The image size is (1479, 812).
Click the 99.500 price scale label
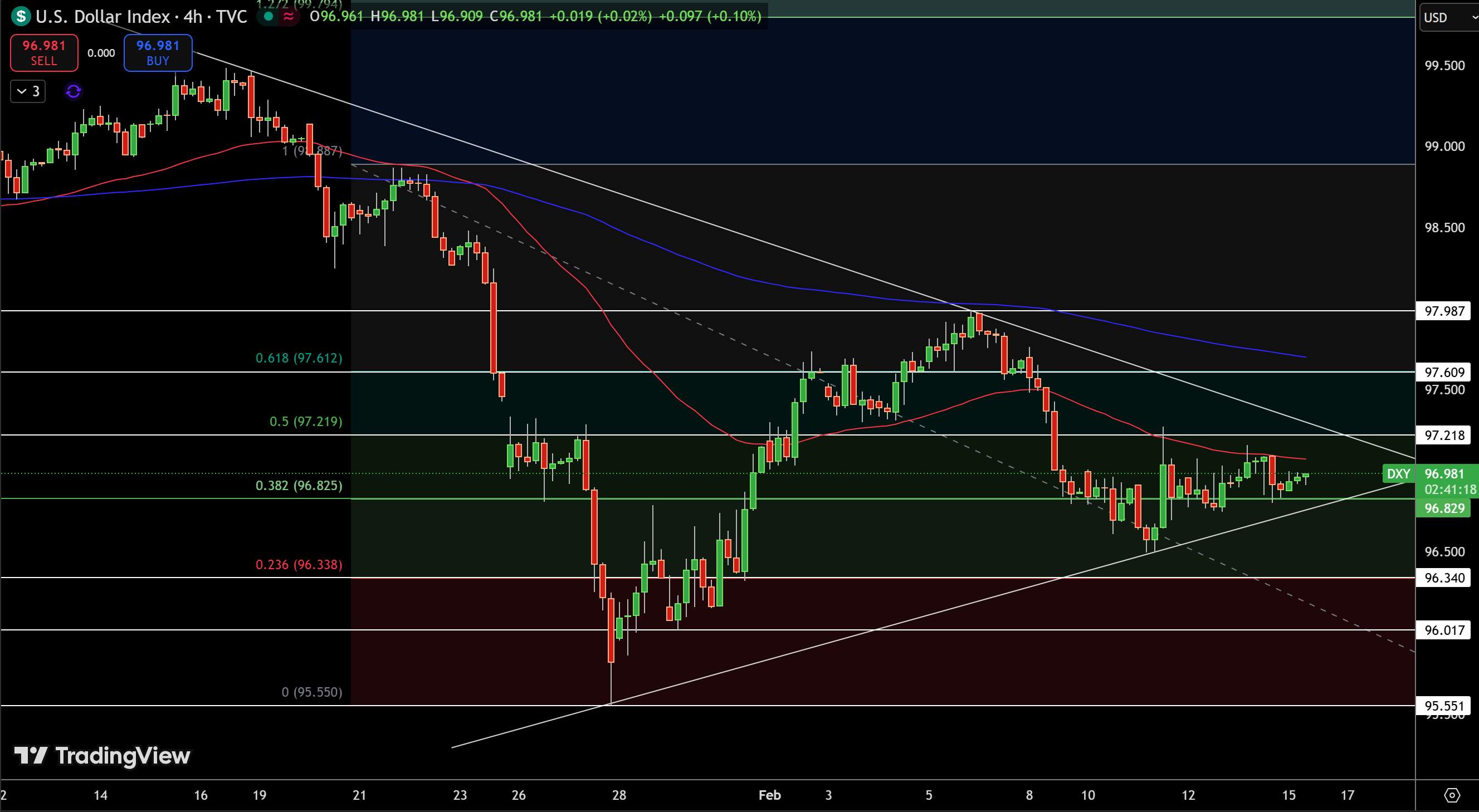(x=1444, y=65)
